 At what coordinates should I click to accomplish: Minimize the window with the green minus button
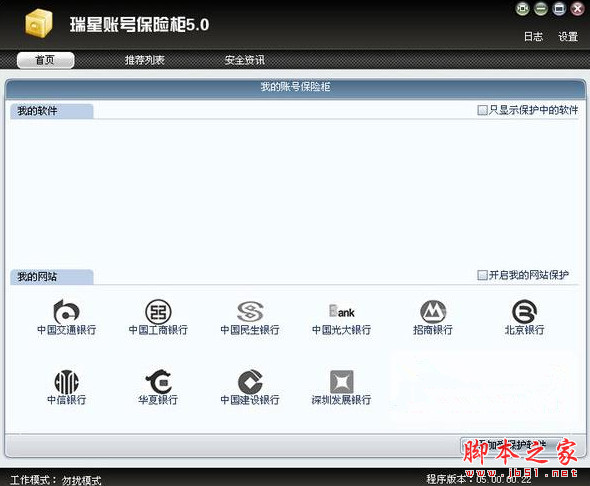coord(541,9)
